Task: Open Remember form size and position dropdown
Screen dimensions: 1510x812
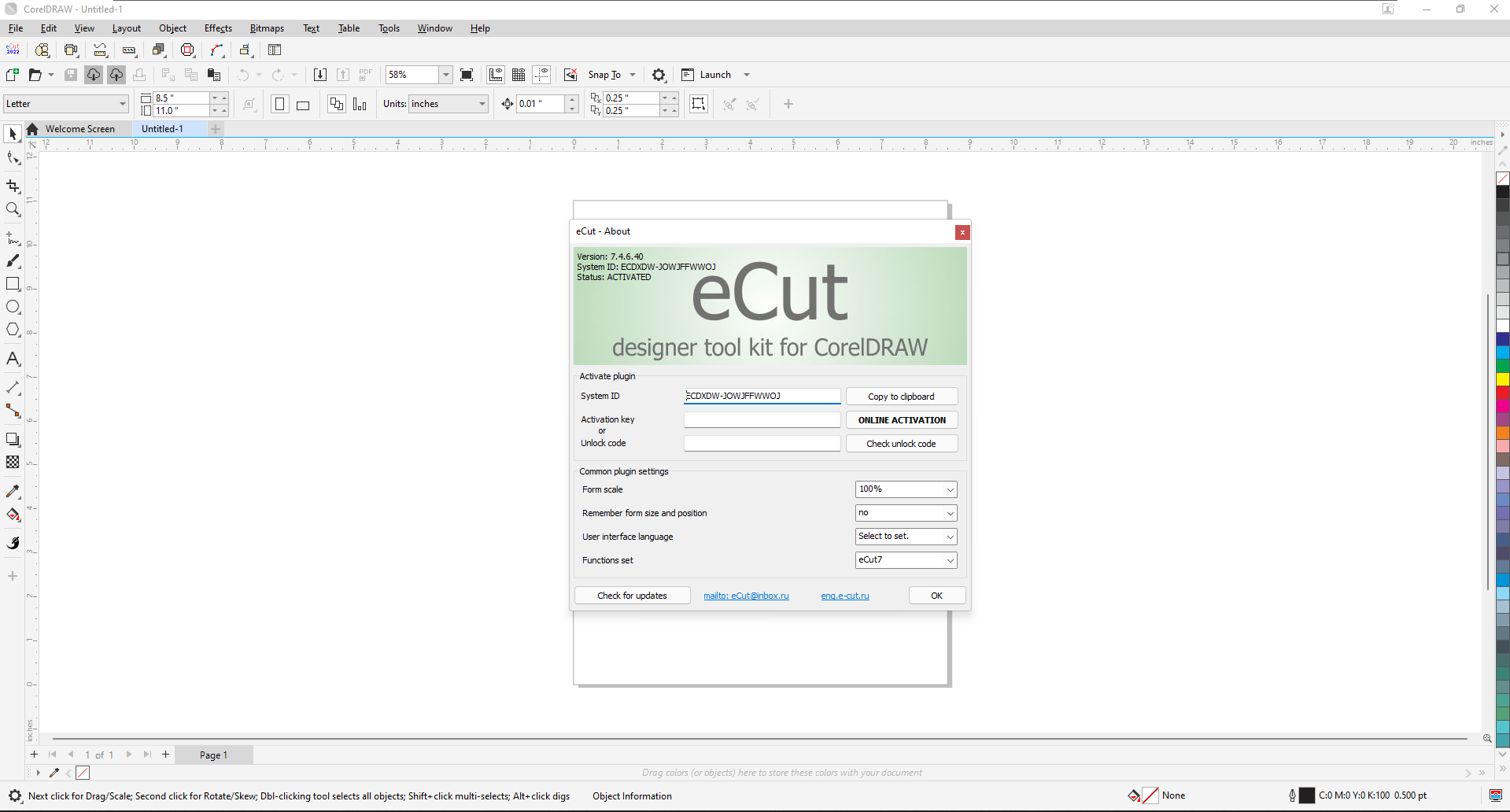Action: 950,513
